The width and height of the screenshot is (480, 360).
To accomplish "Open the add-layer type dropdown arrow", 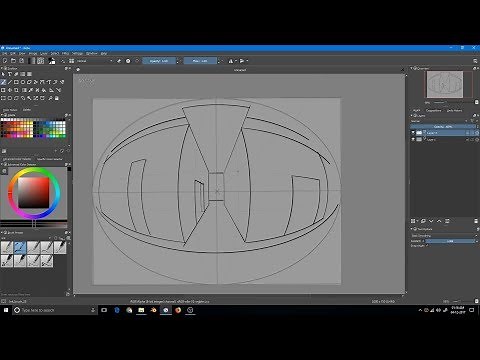I will 417,221.
